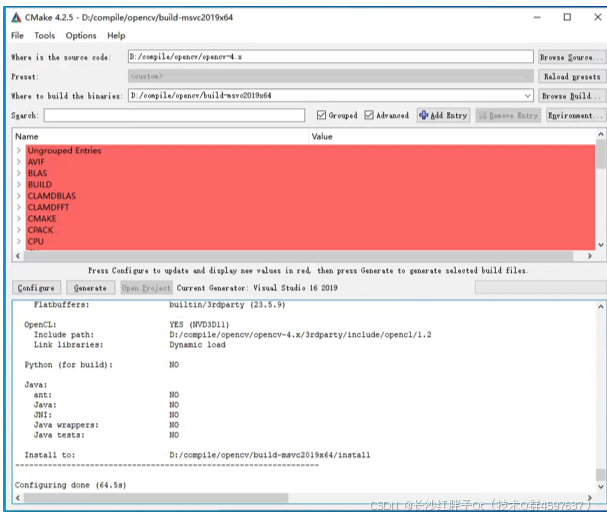This screenshot has width=607, height=517.
Task: Expand the CPACK group
Action: pyautogui.click(x=18, y=230)
